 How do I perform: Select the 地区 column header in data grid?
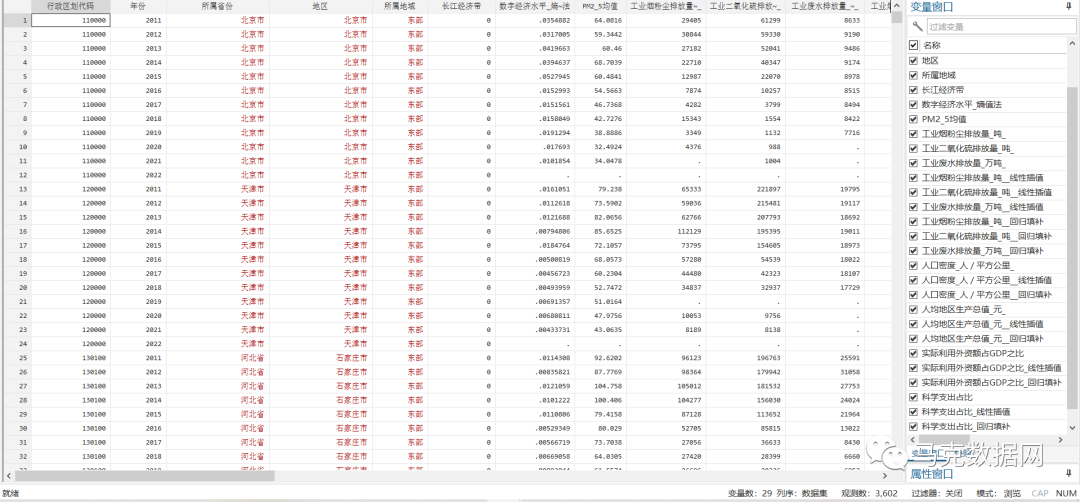point(320,6)
